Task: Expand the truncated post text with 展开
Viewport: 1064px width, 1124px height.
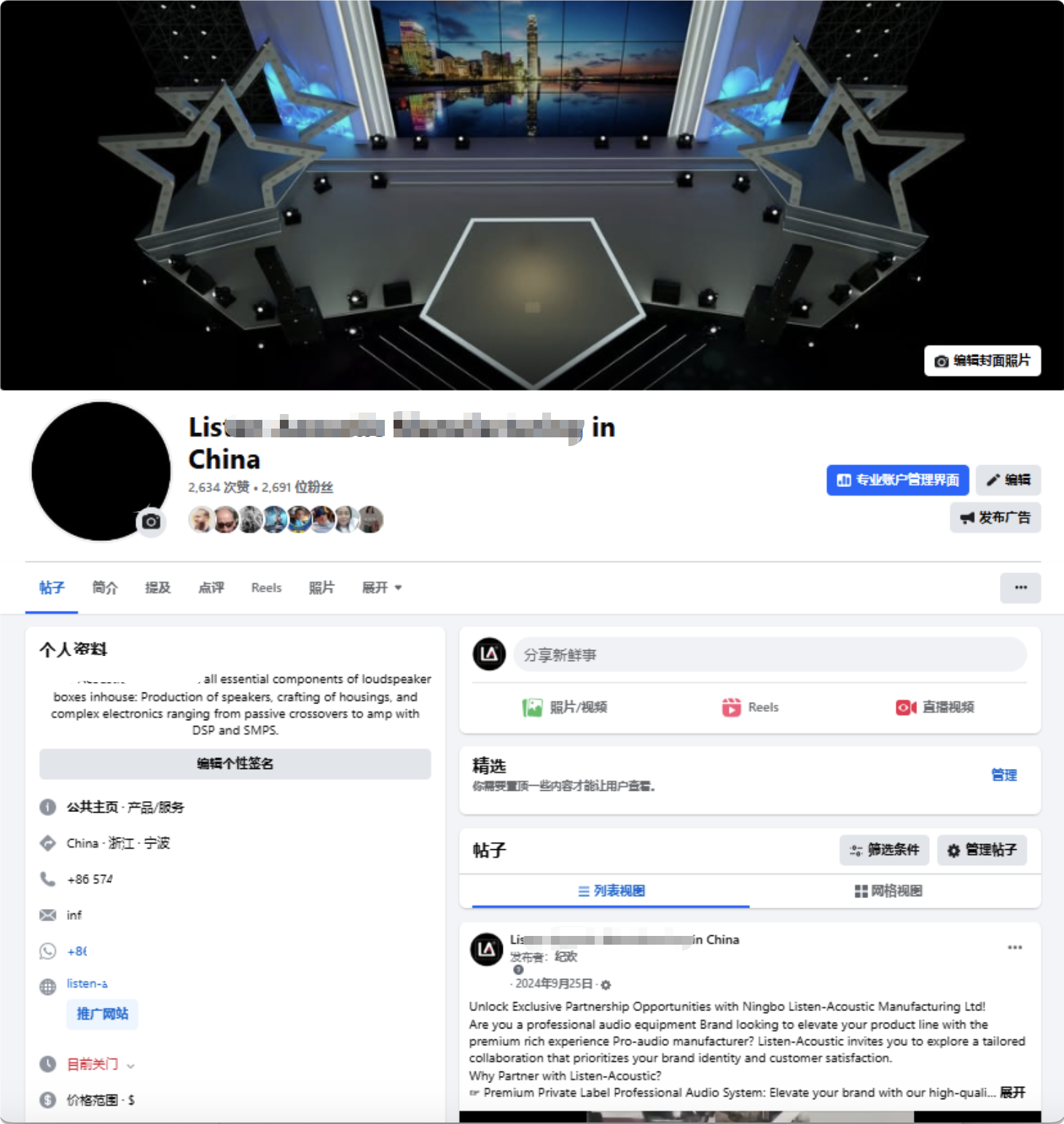Action: tap(1012, 1092)
